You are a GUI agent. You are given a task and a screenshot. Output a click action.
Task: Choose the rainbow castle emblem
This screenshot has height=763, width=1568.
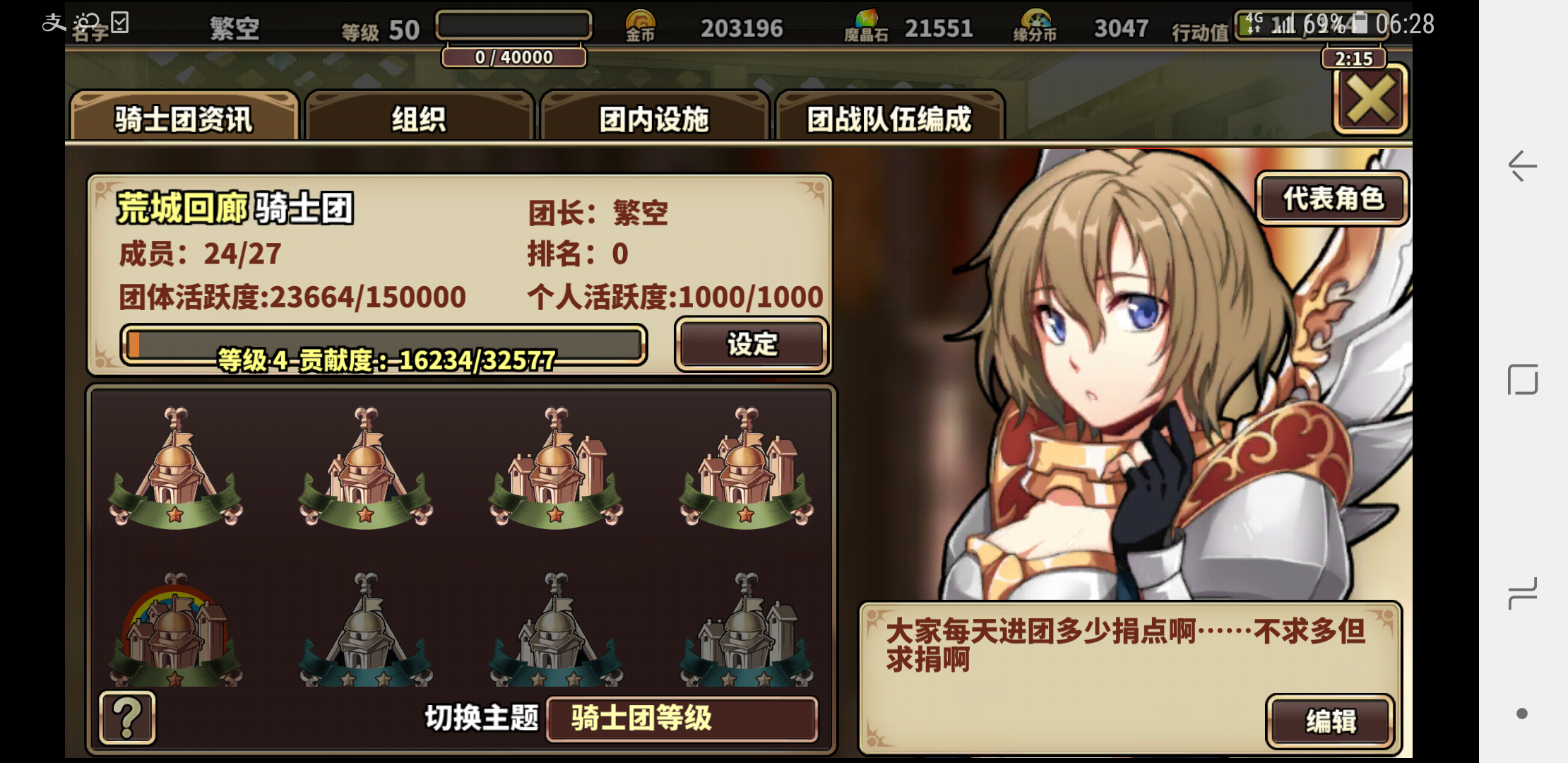[175, 630]
